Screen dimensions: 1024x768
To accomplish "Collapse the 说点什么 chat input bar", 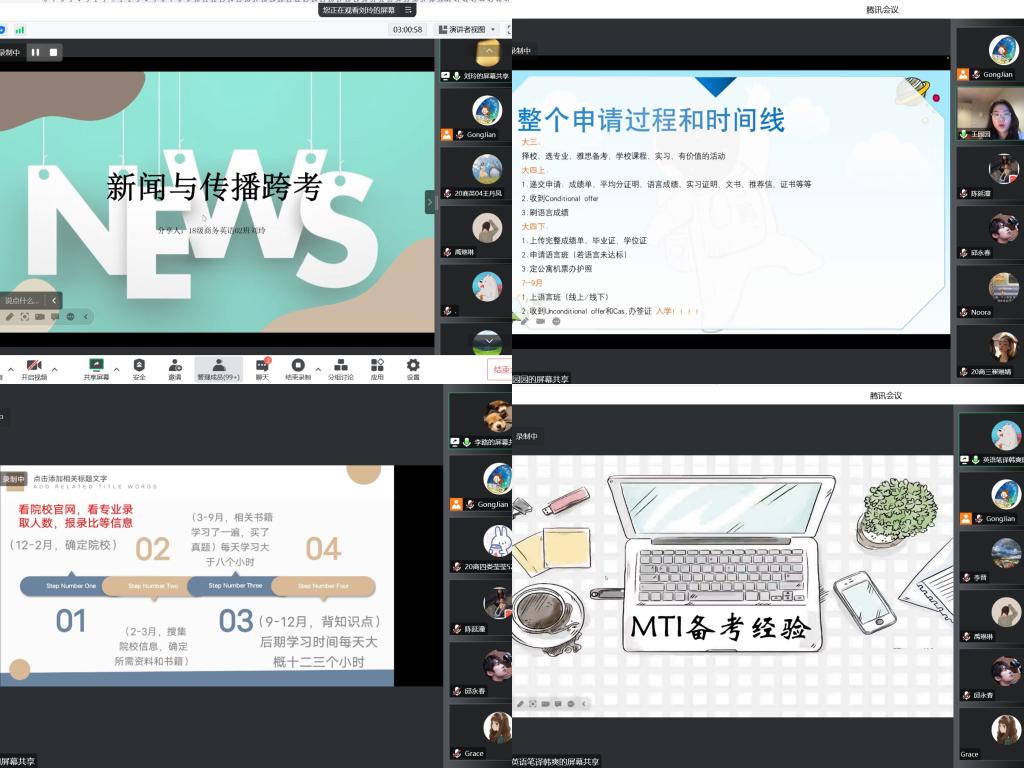I will click(55, 300).
